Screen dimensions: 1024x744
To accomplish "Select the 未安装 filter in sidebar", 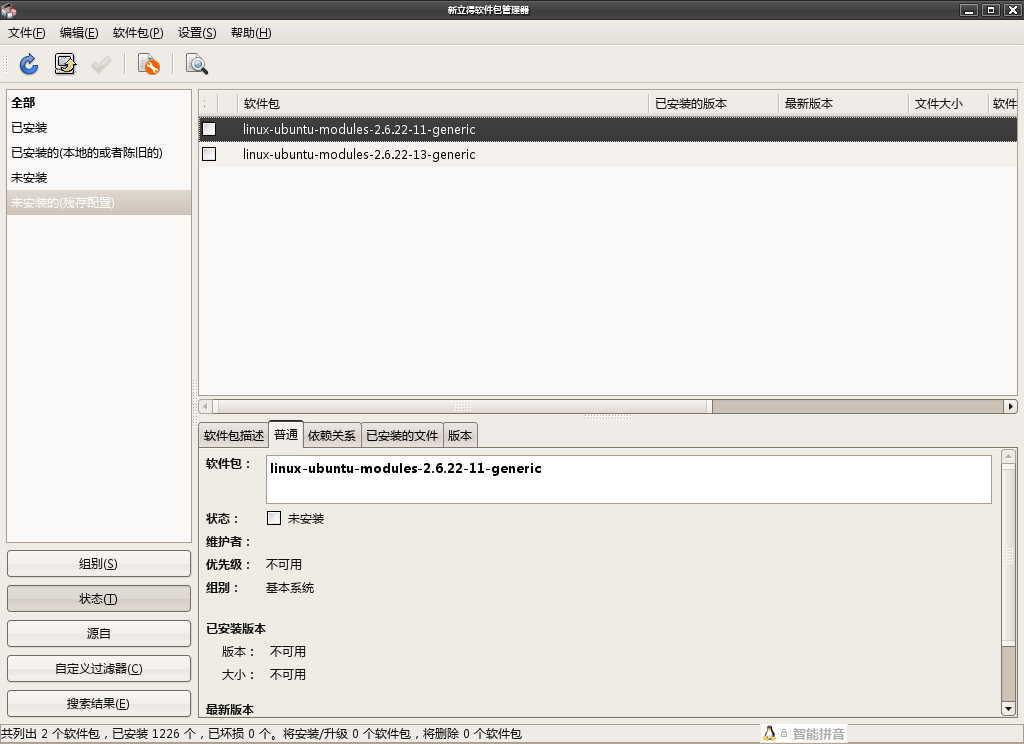I will [99, 177].
